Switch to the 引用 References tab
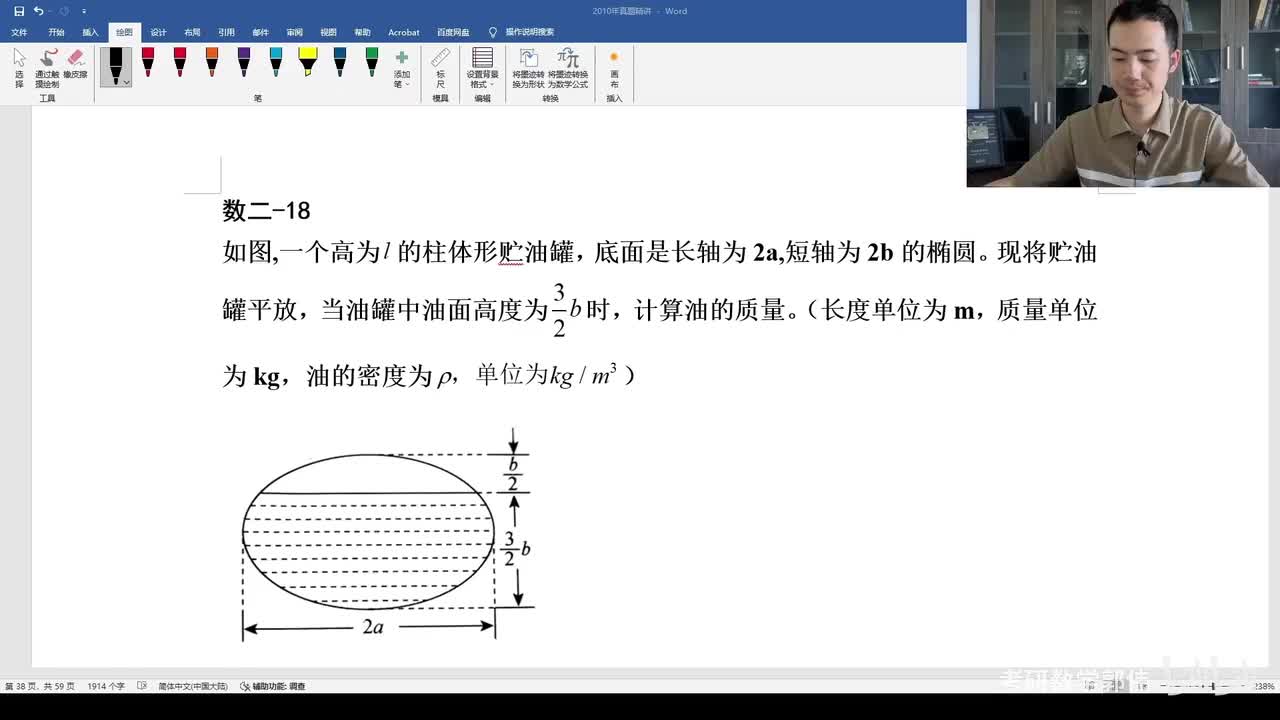This screenshot has height=720, width=1280. pyautogui.click(x=226, y=32)
